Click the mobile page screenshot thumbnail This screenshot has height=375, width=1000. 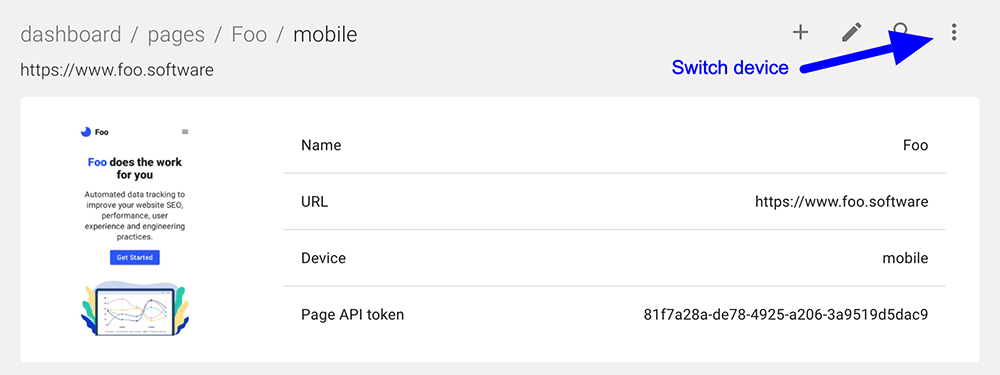coord(135,230)
